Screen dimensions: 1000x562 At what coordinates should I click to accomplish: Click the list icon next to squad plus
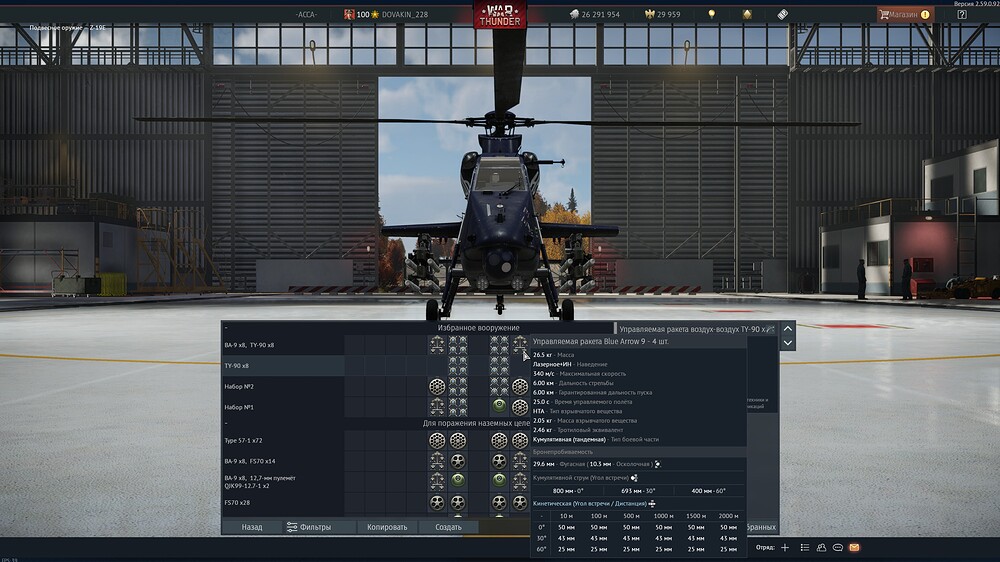(805, 547)
